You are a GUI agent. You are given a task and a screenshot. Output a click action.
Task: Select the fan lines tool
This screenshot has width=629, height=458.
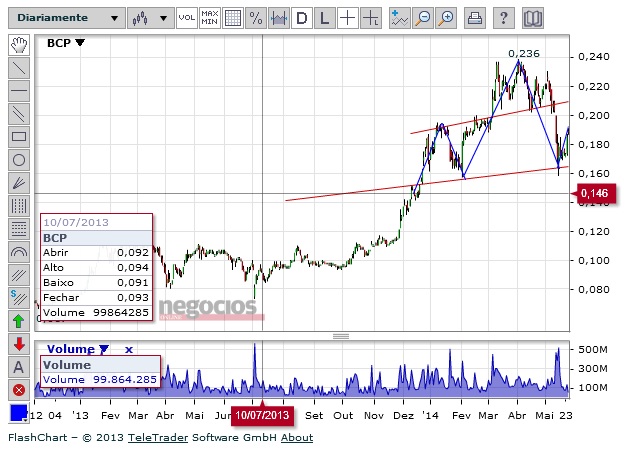click(19, 183)
